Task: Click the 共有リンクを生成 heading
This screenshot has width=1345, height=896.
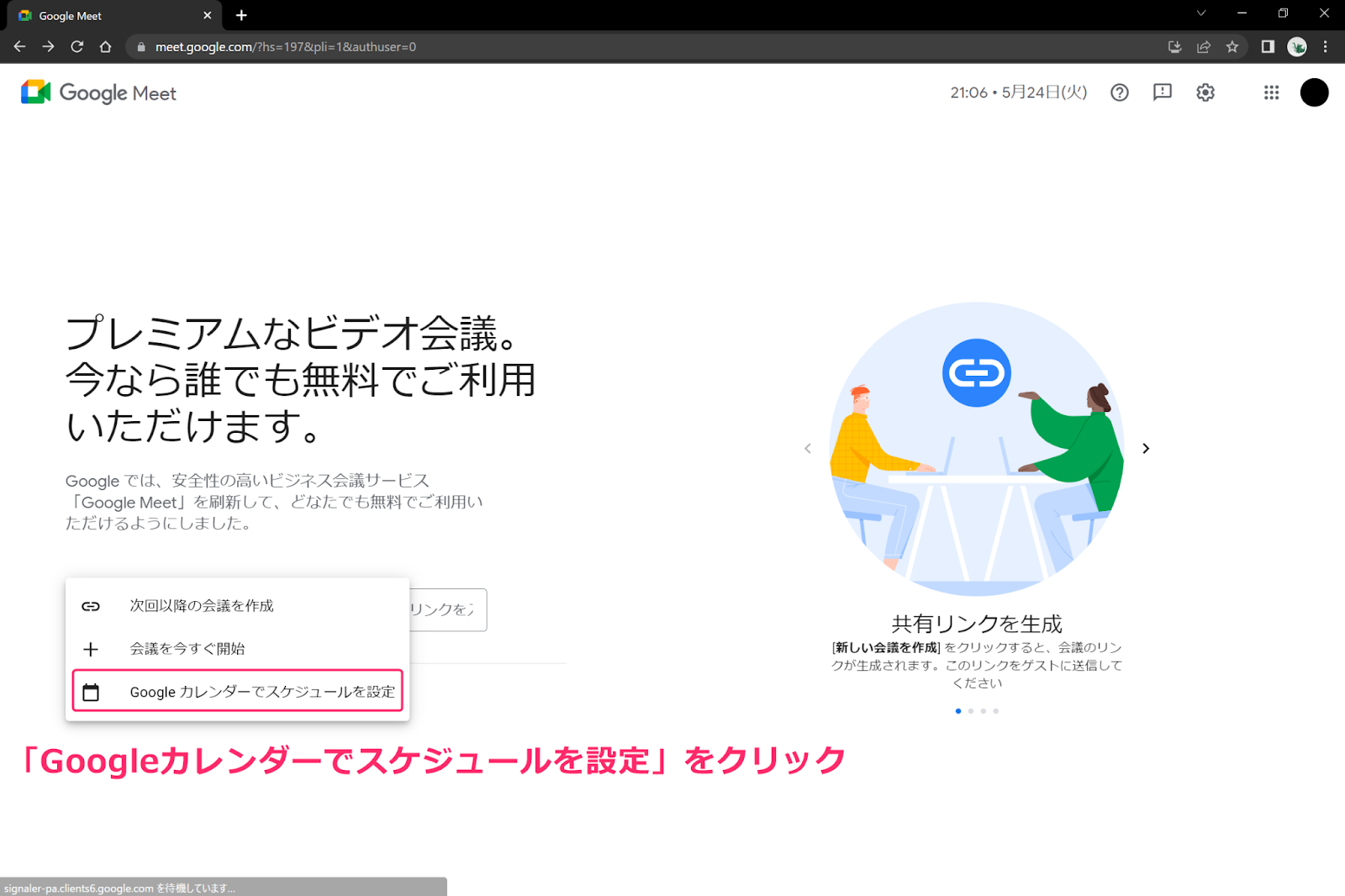Action: click(x=977, y=624)
